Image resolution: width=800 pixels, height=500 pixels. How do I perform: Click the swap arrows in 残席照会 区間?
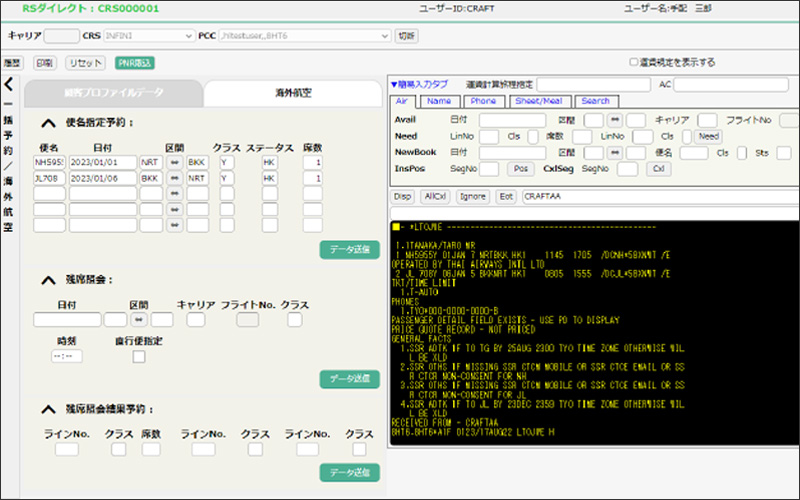[x=138, y=320]
